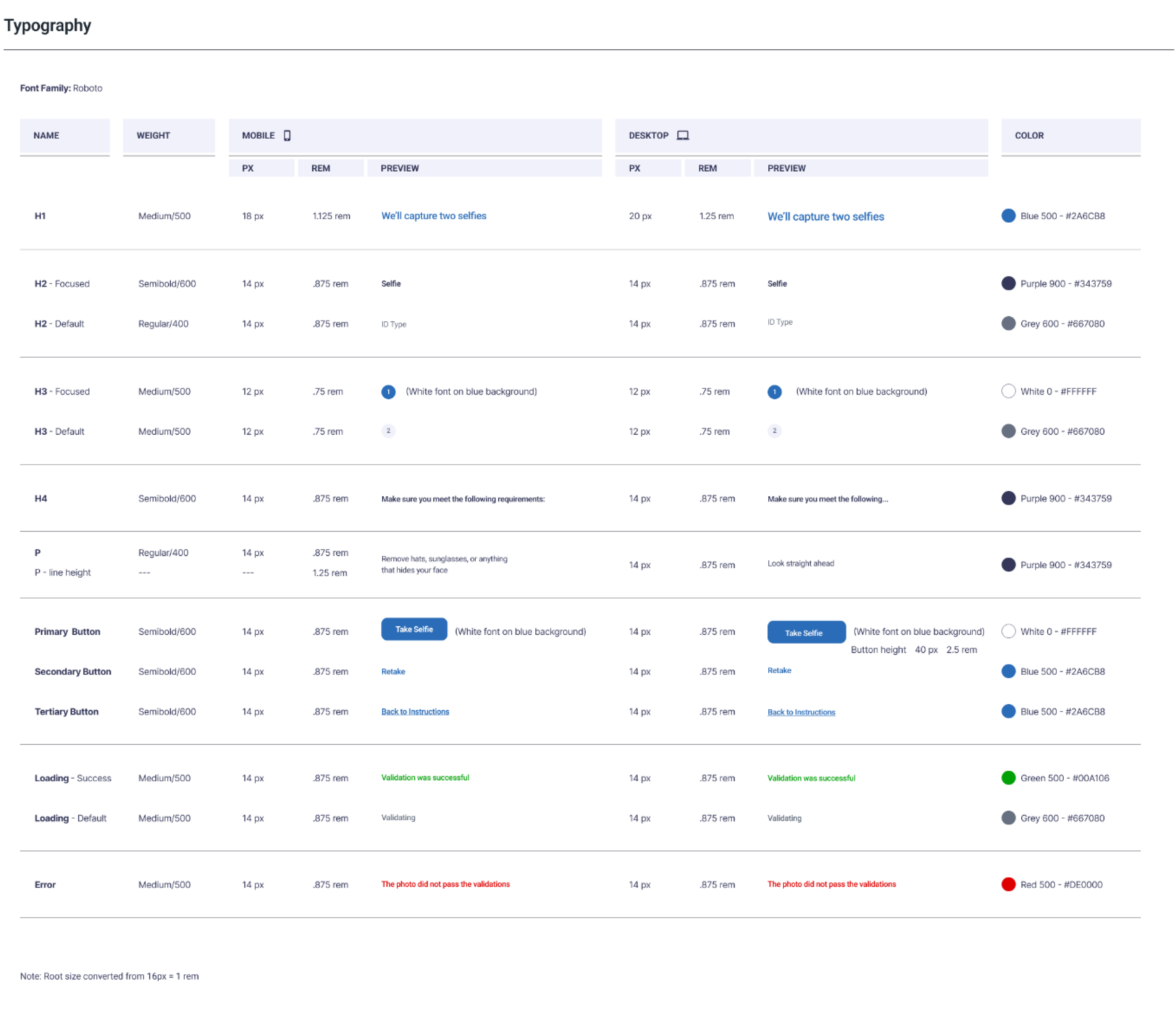Select the Blue 500 swatch for H1

click(1008, 216)
